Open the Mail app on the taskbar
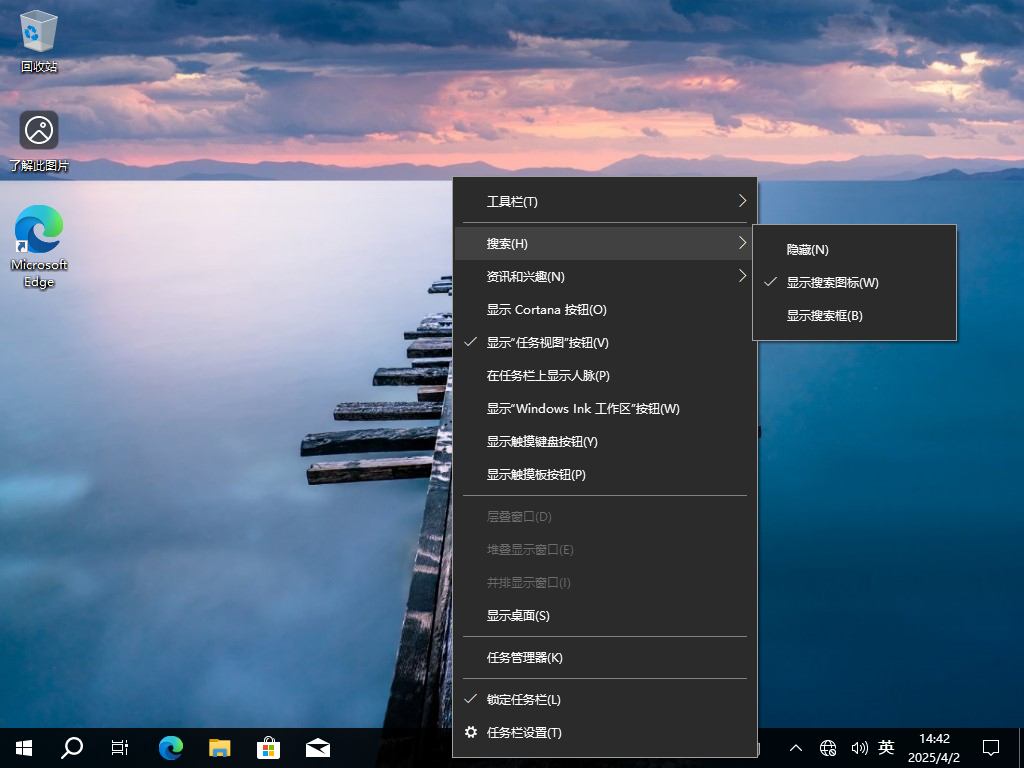This screenshot has width=1024, height=768. tap(318, 748)
